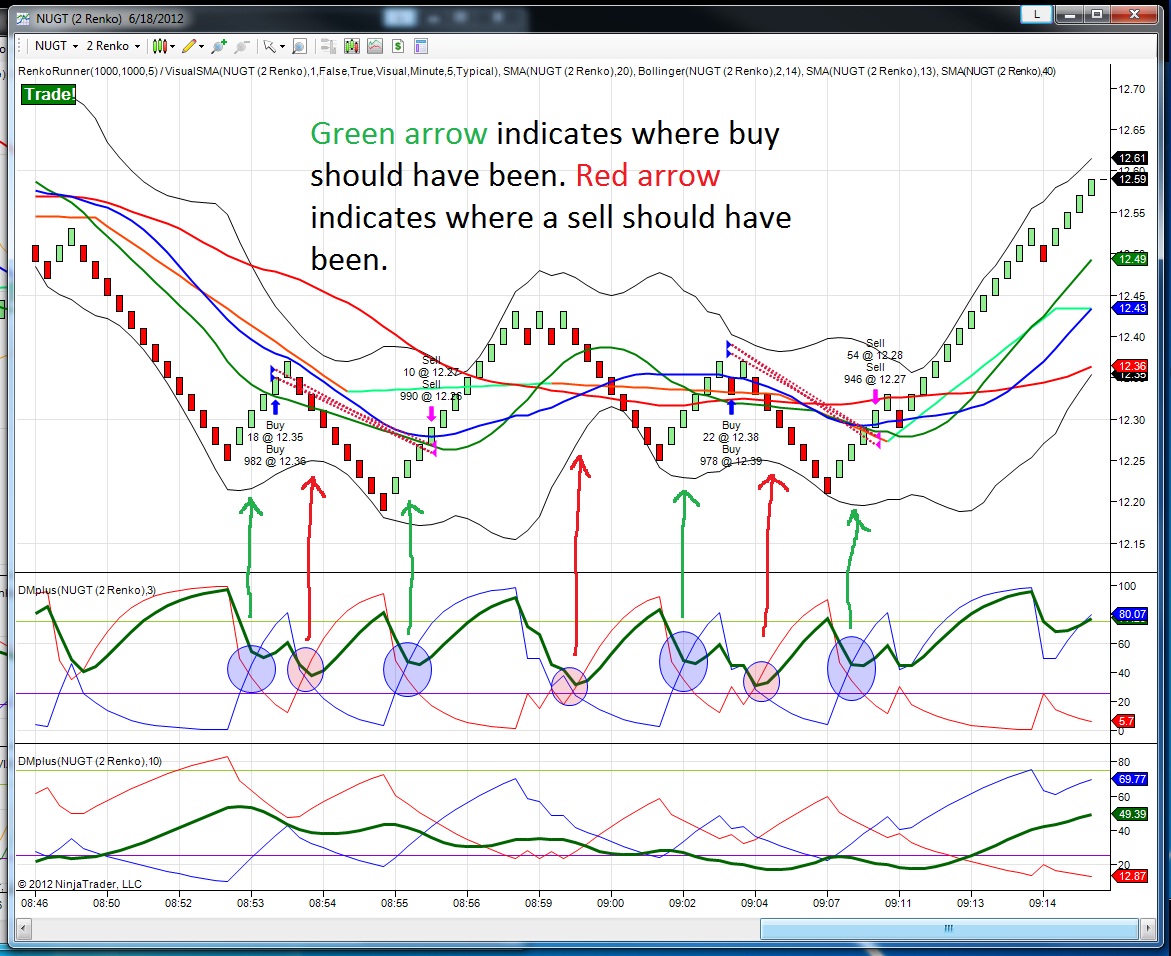Click the 09:00 time axis label
1171x956 pixels.
[x=610, y=903]
